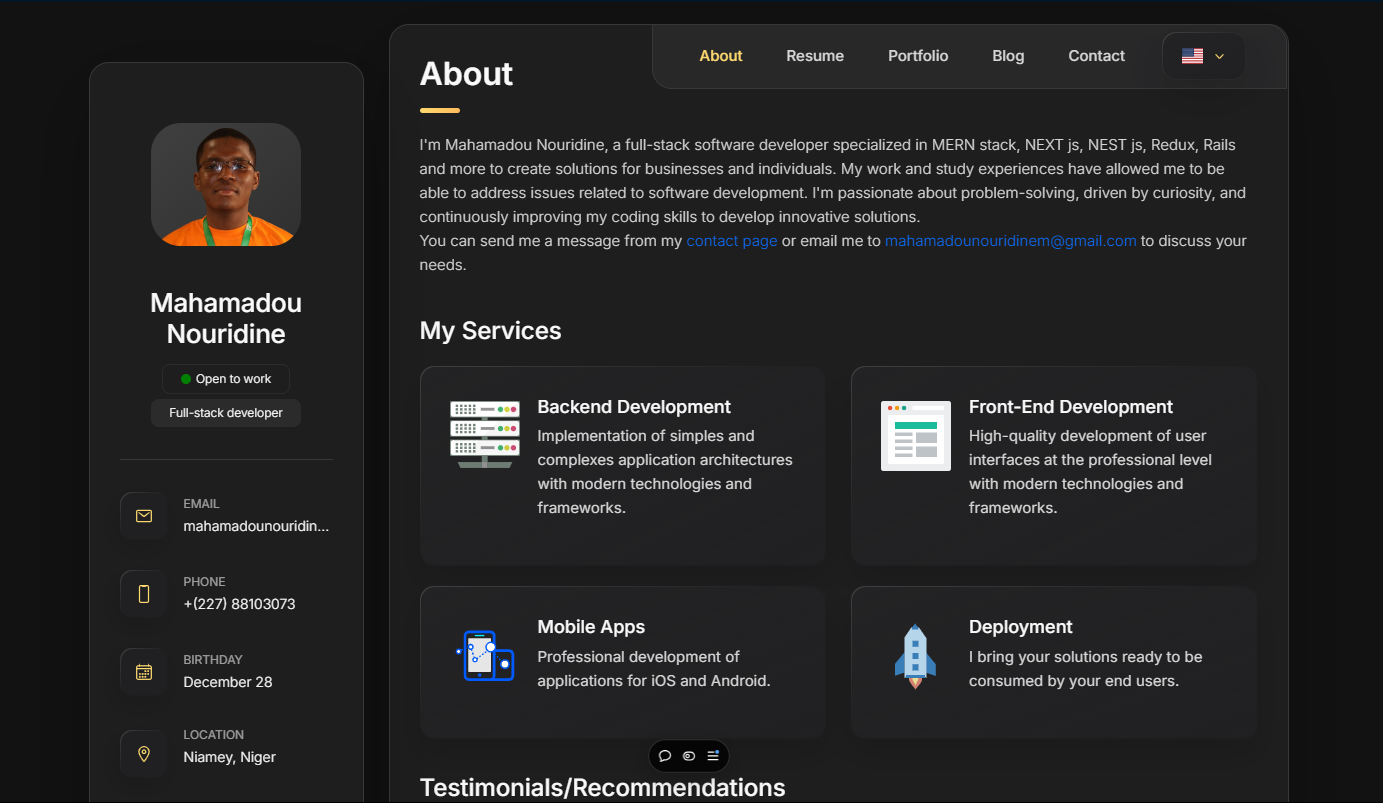Click the location pin icon
The height and width of the screenshot is (803, 1383).
coord(144,754)
